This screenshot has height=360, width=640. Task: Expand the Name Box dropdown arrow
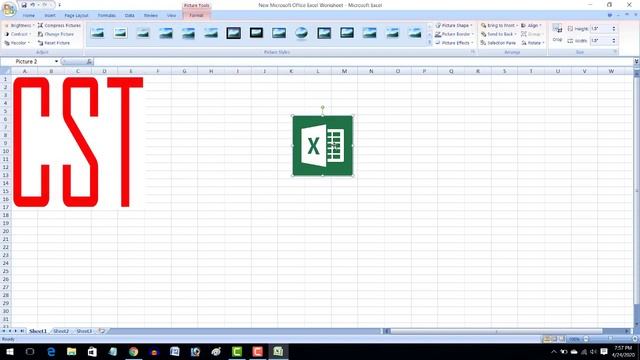tap(56, 62)
